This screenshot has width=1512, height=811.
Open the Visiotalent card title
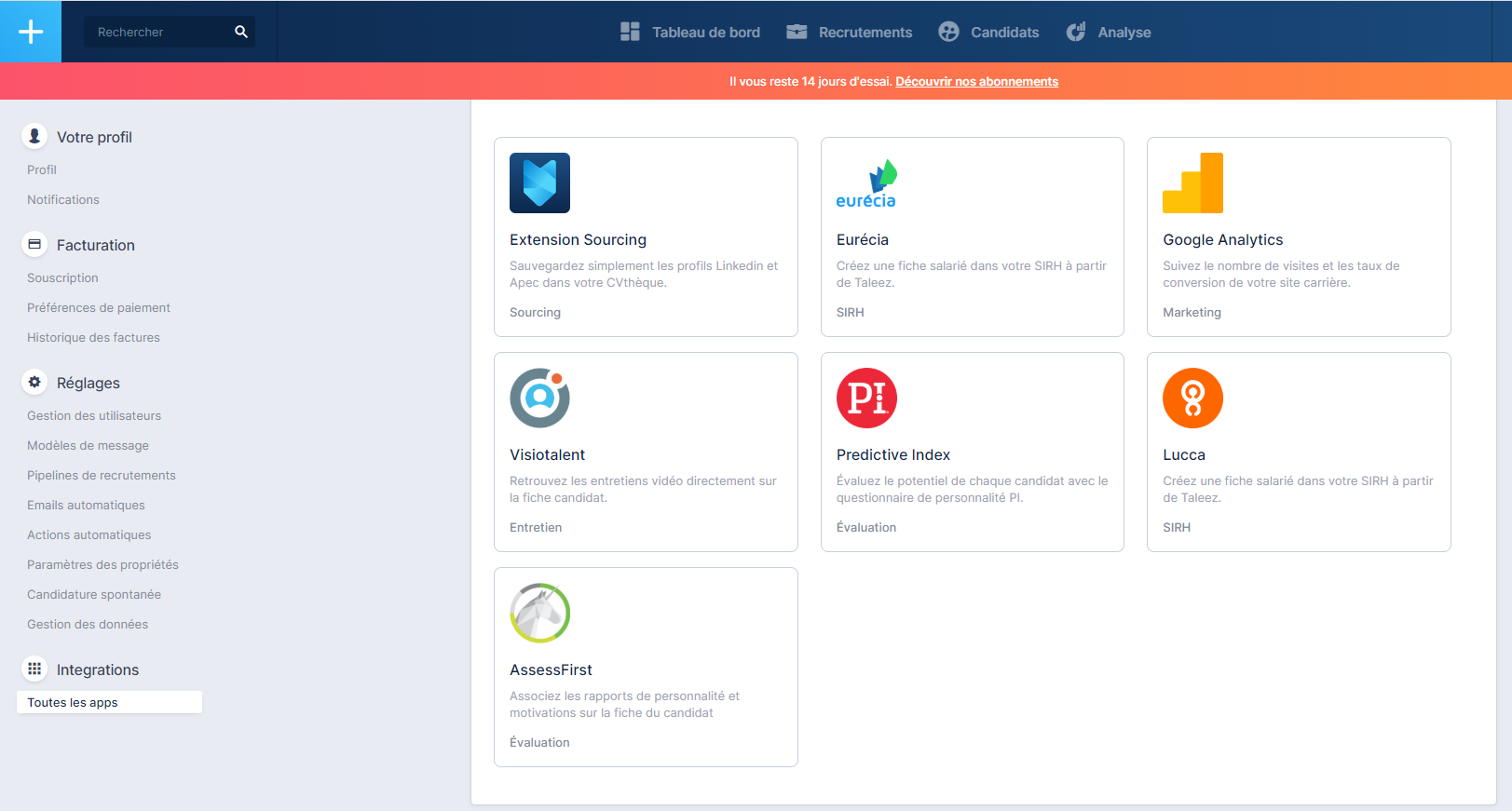[x=547, y=454]
